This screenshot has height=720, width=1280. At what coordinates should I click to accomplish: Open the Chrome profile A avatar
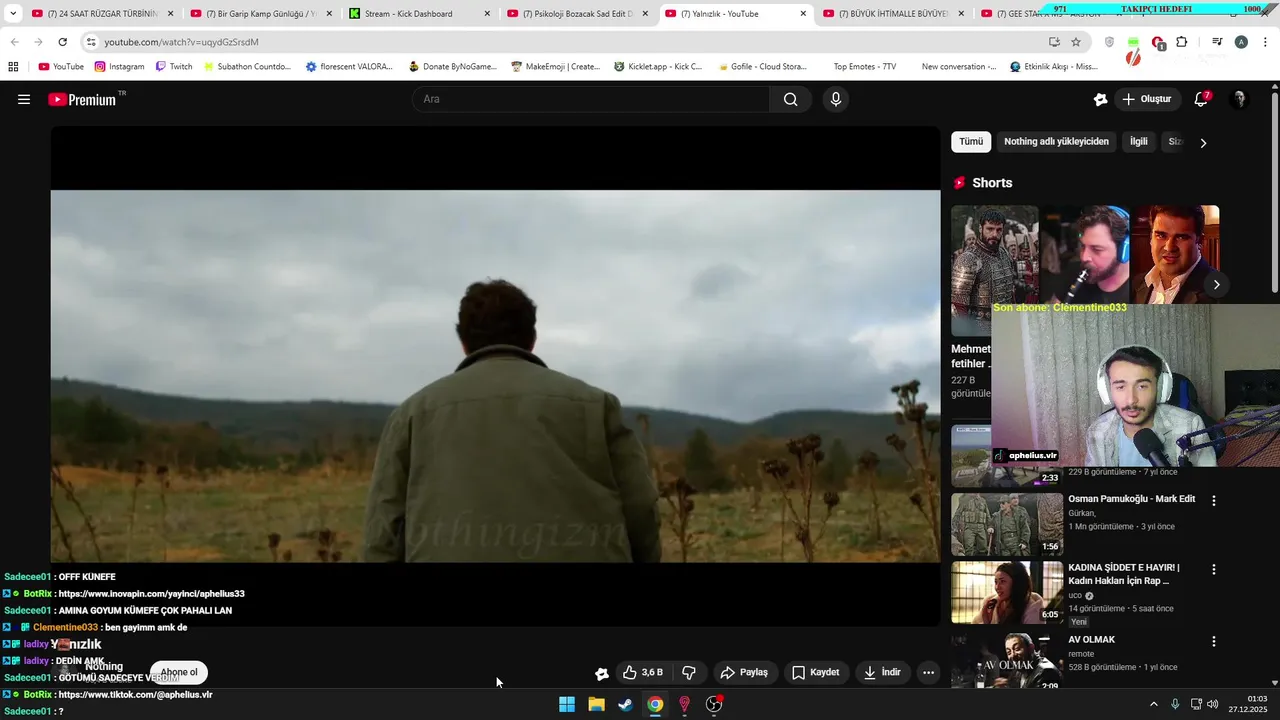1241,42
